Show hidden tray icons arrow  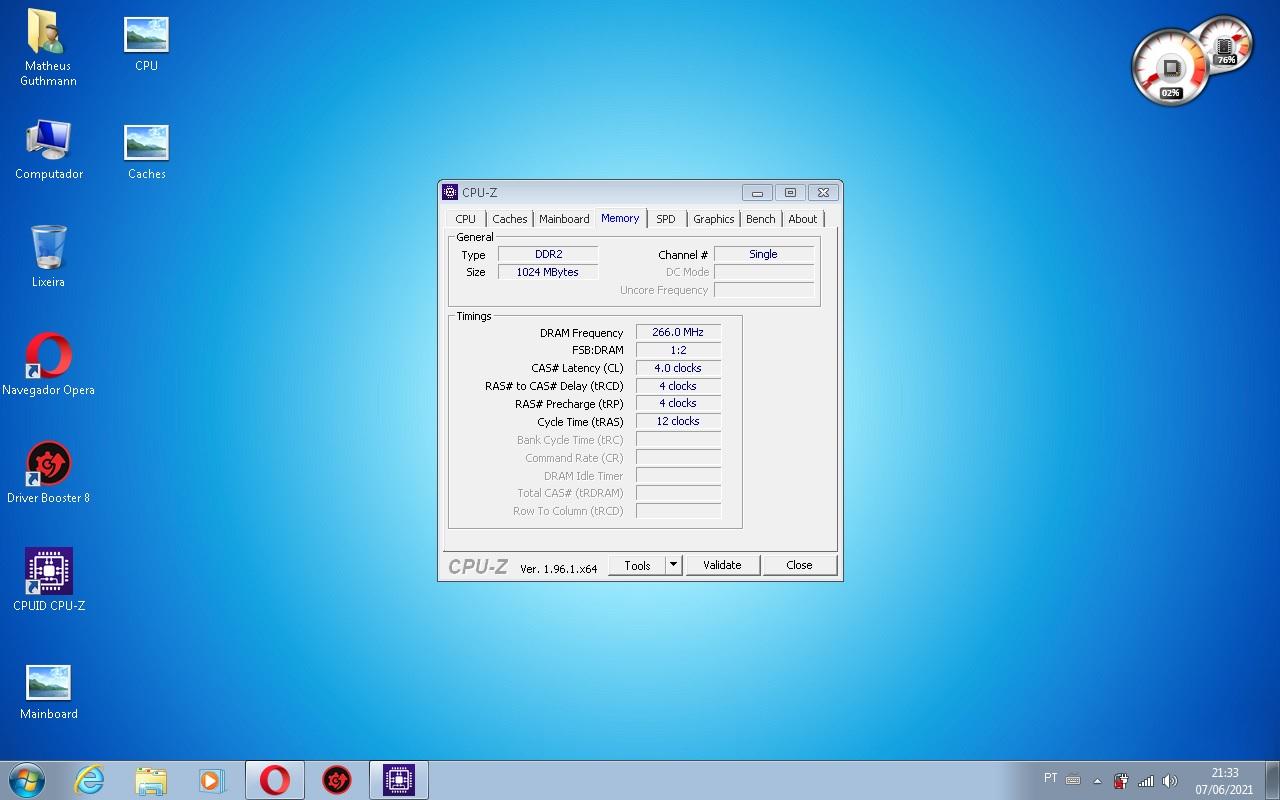coord(1097,781)
